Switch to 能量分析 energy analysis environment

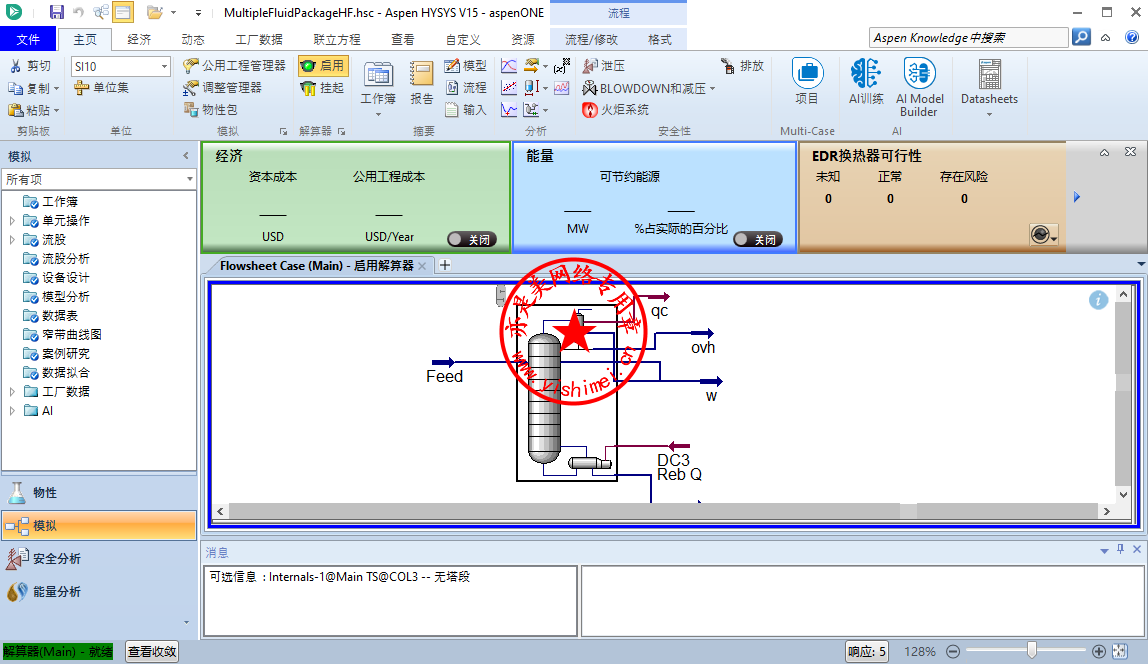[99, 592]
